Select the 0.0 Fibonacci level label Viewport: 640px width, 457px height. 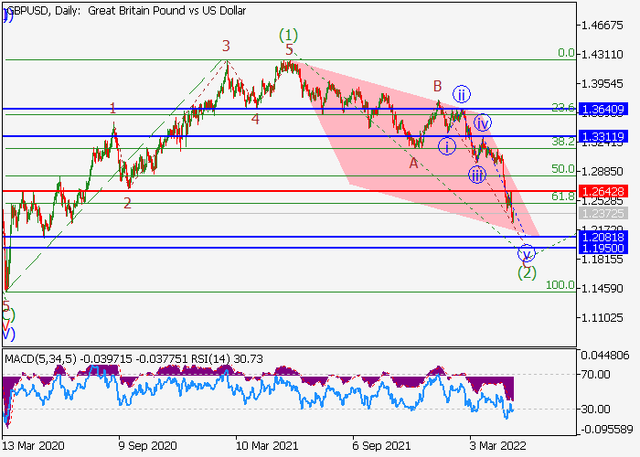click(x=566, y=53)
